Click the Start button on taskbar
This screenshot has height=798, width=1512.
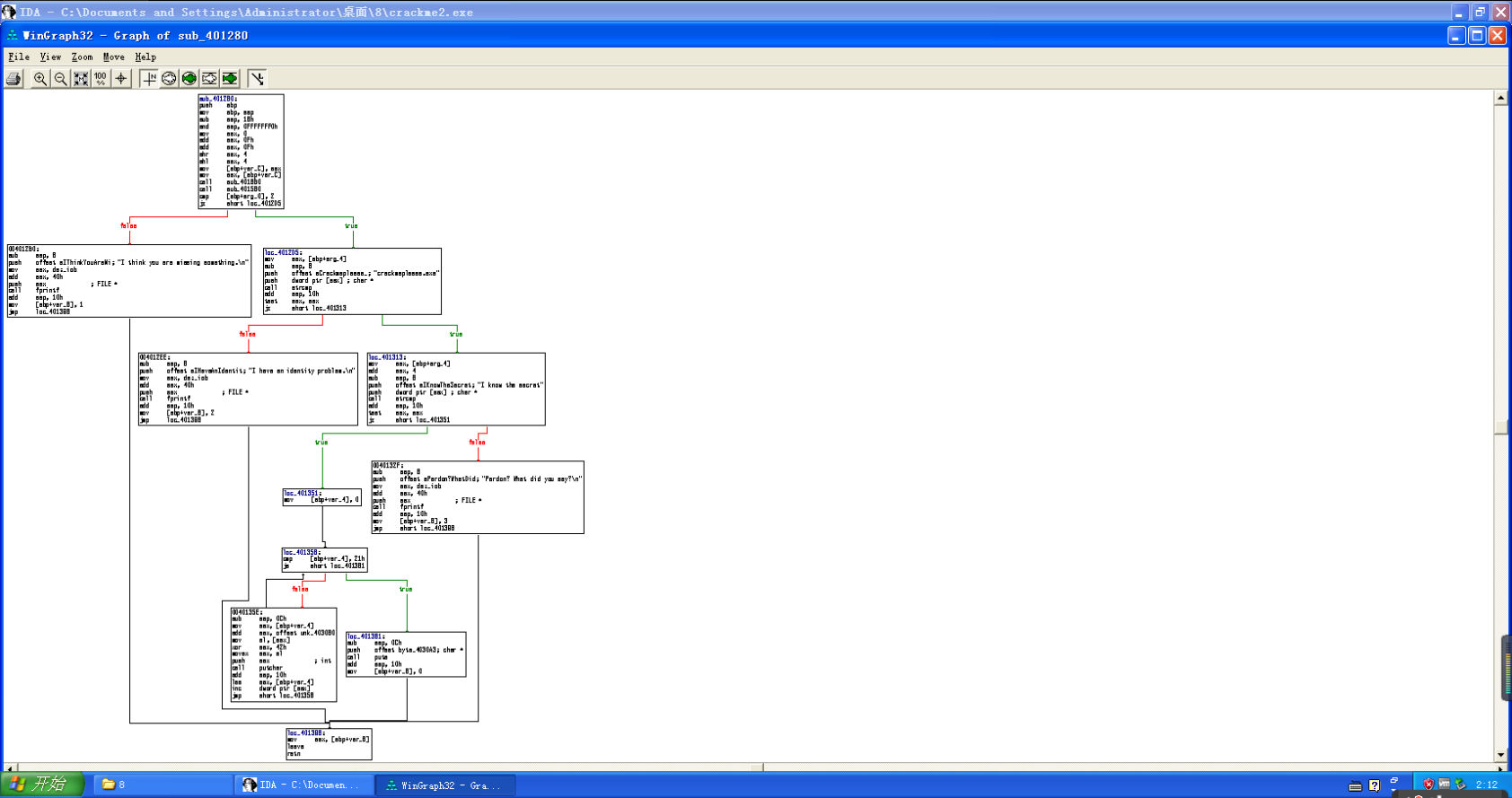pos(42,785)
